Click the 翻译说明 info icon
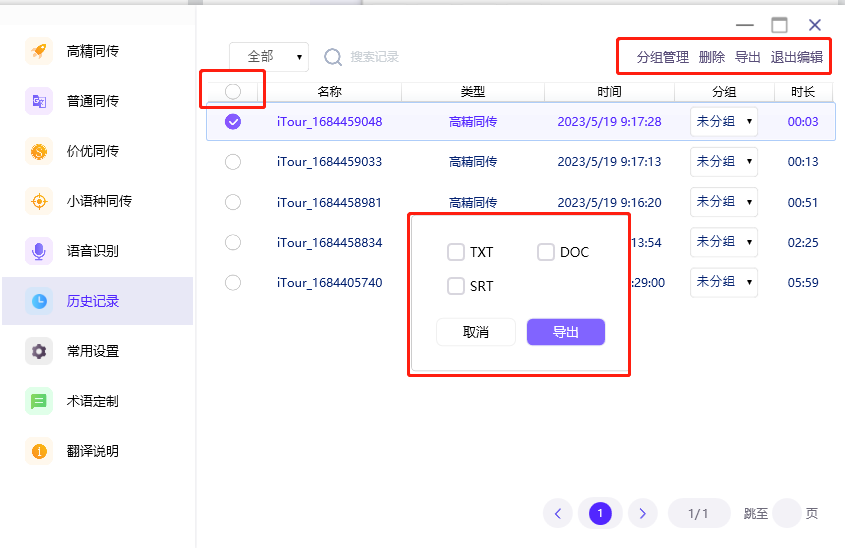This screenshot has height=548, width=845. click(x=39, y=451)
